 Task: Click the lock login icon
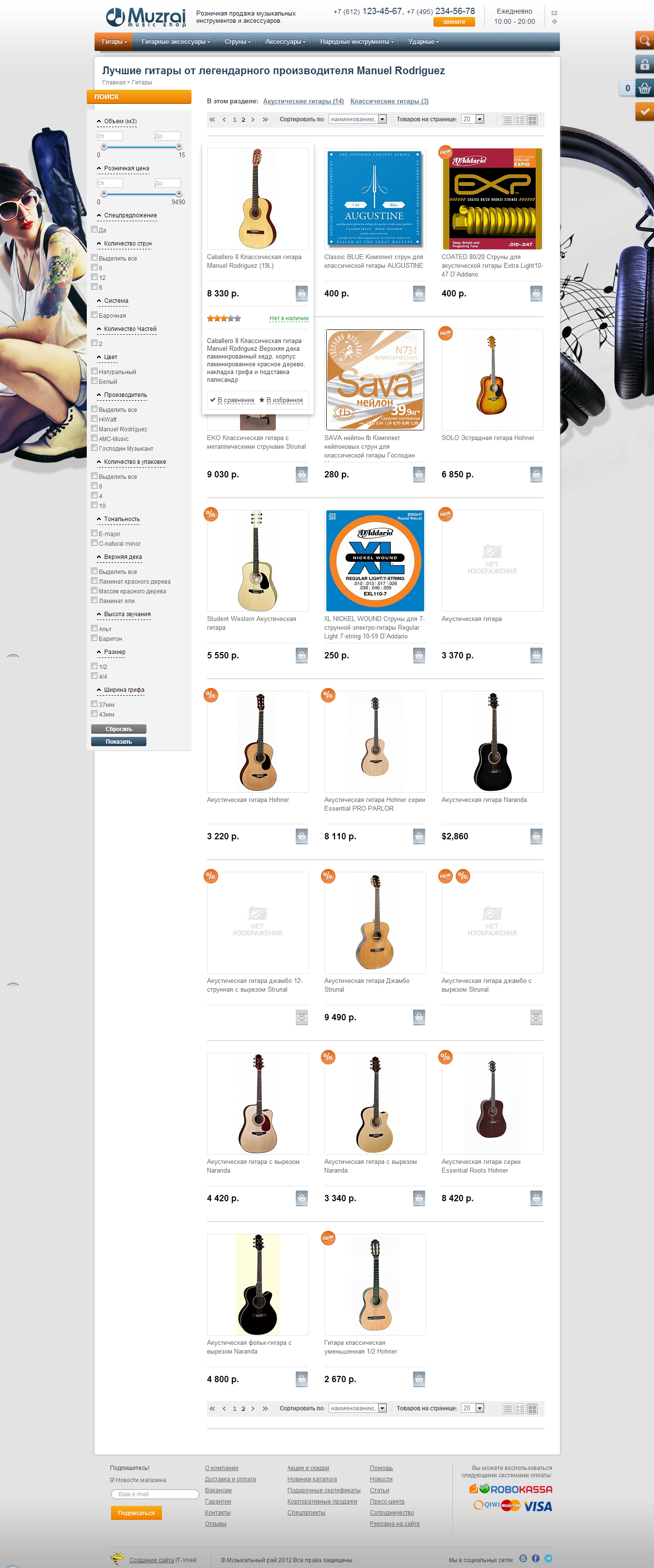tap(644, 64)
